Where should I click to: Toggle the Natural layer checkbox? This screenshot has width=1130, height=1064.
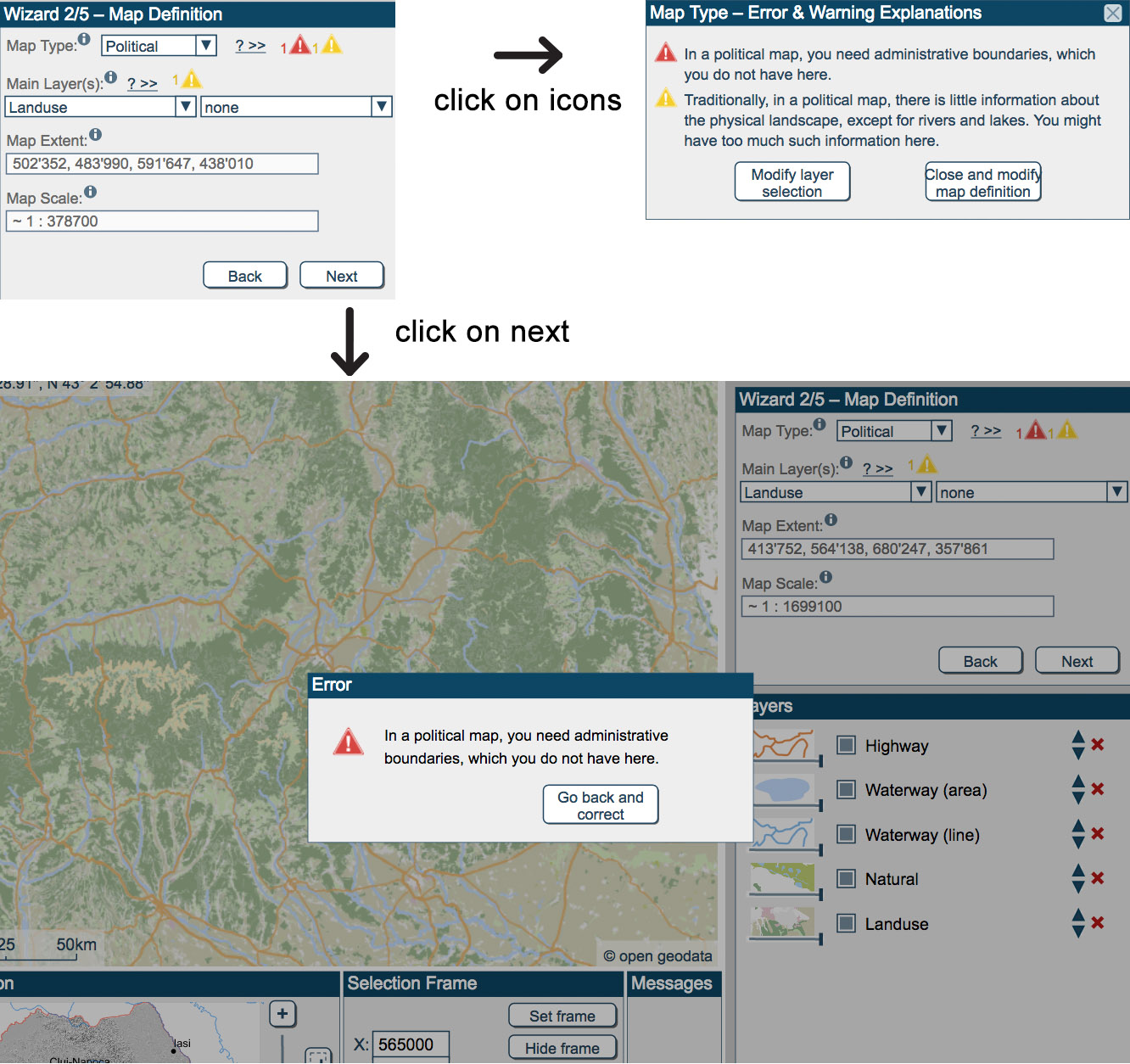pyautogui.click(x=846, y=878)
